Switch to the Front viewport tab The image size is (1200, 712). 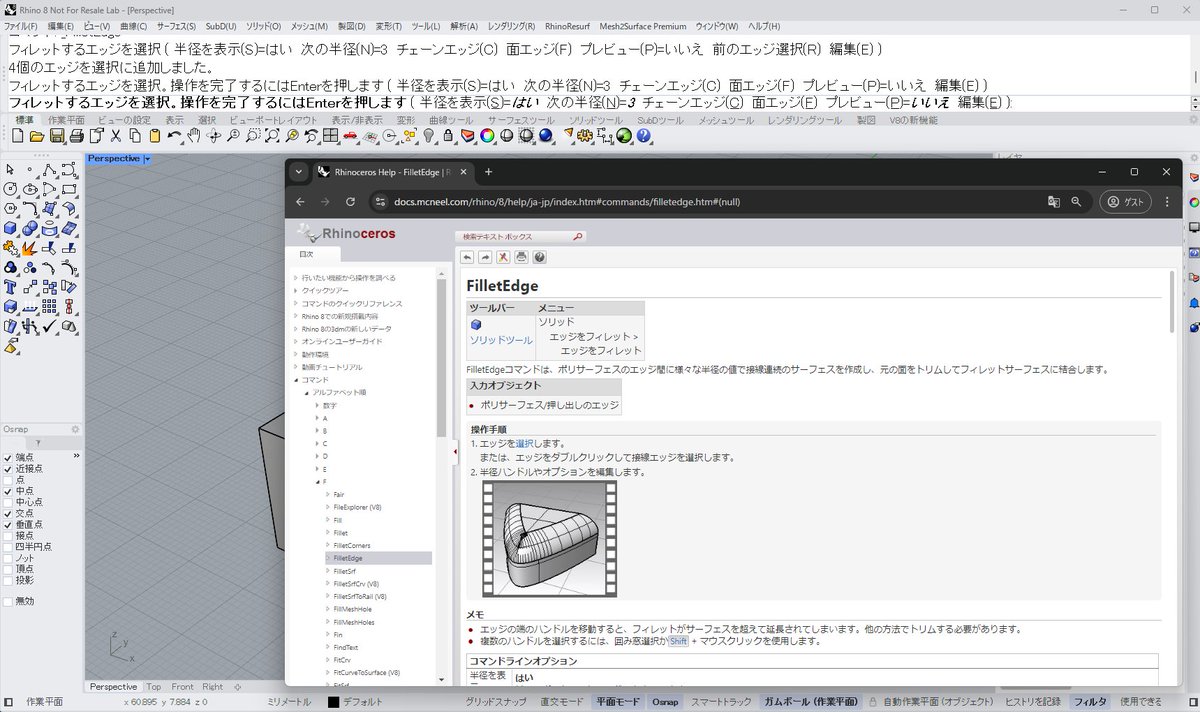(183, 687)
